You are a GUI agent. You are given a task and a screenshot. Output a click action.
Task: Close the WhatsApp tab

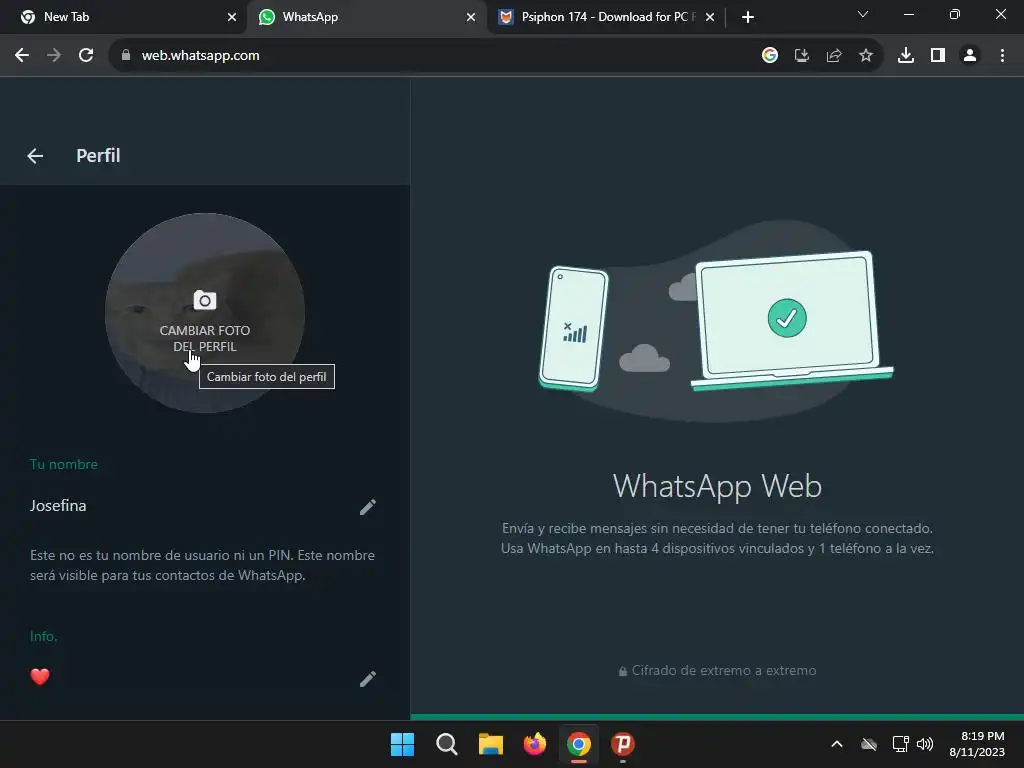click(471, 17)
